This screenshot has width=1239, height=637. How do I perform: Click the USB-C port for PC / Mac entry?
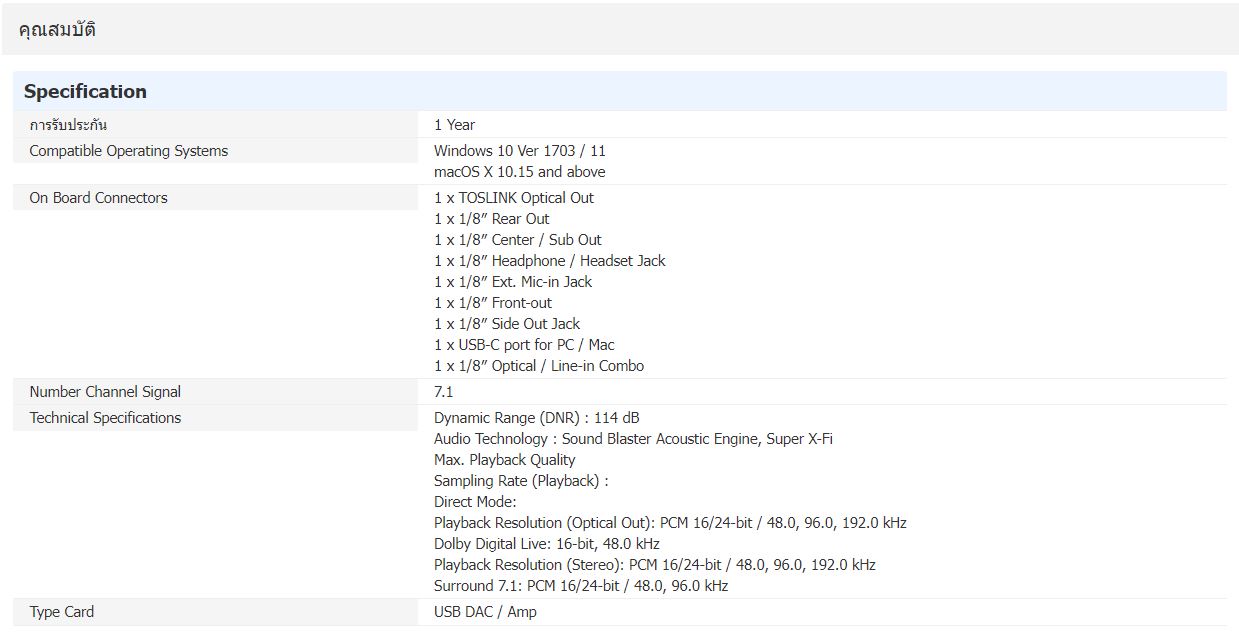tap(524, 345)
